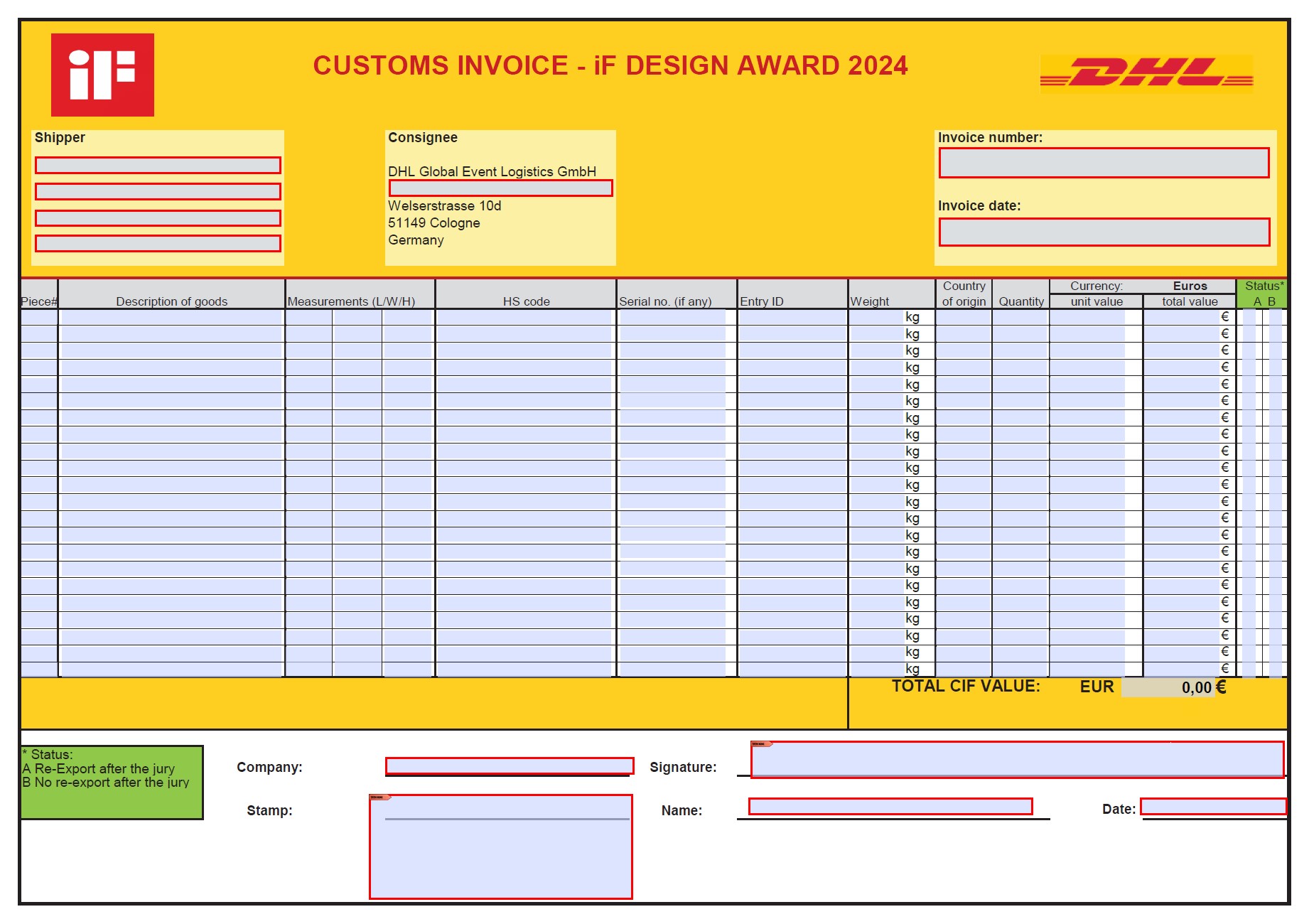
Task: Click the Date: label
Action: coord(1119,809)
